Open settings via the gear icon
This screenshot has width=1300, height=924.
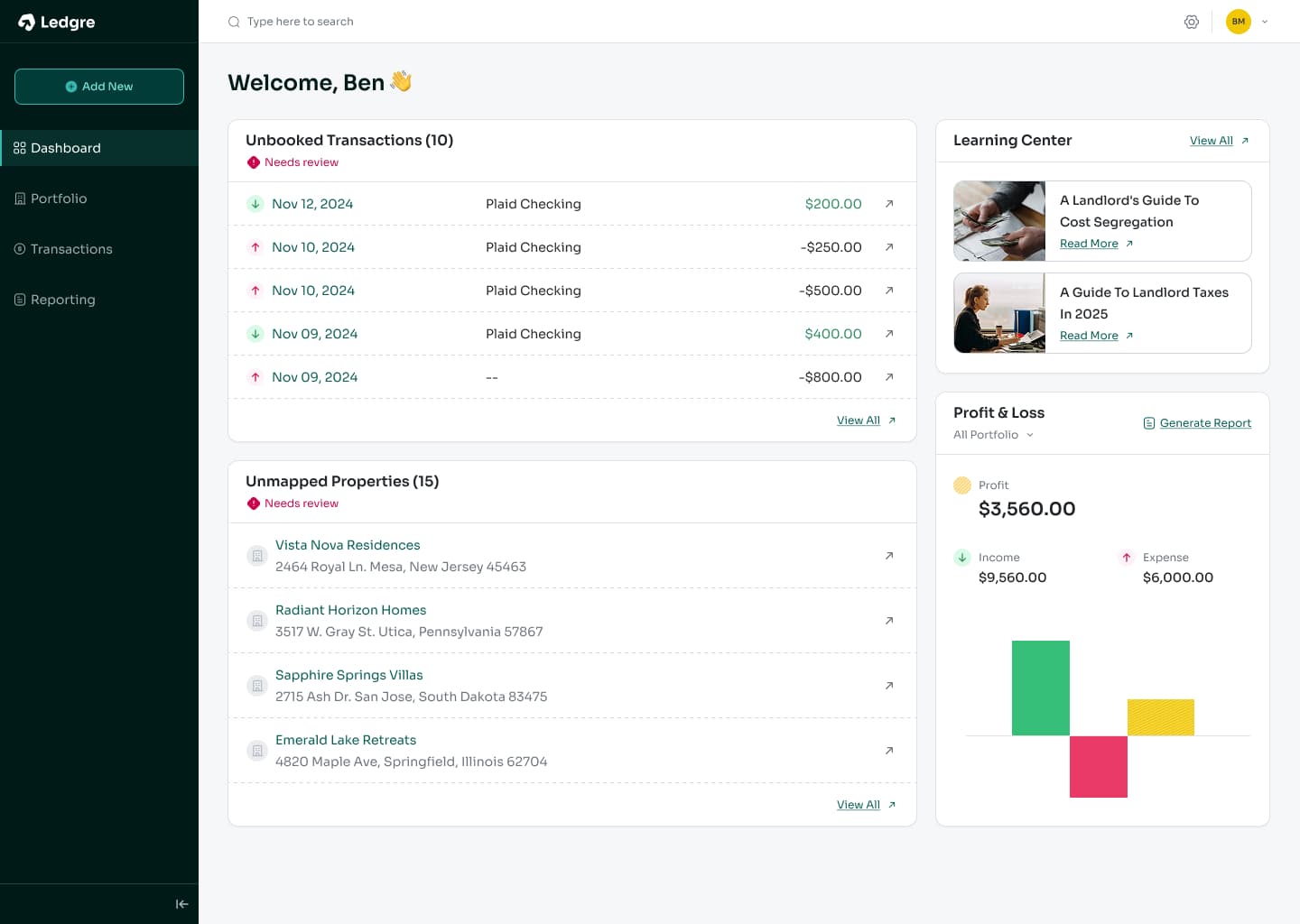pos(1192,22)
